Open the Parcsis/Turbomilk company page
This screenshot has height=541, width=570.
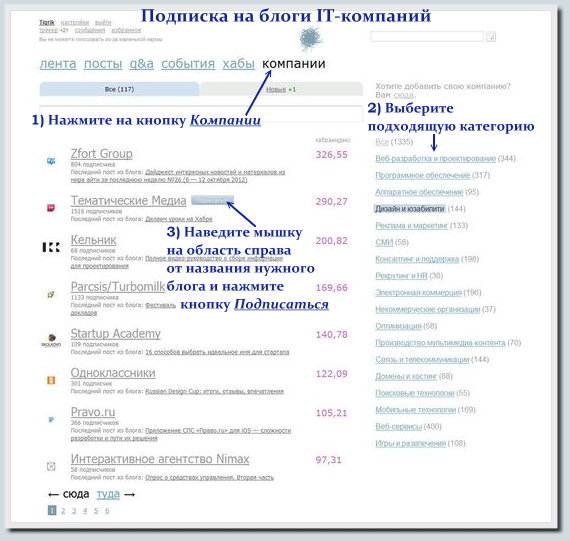[x=118, y=287]
